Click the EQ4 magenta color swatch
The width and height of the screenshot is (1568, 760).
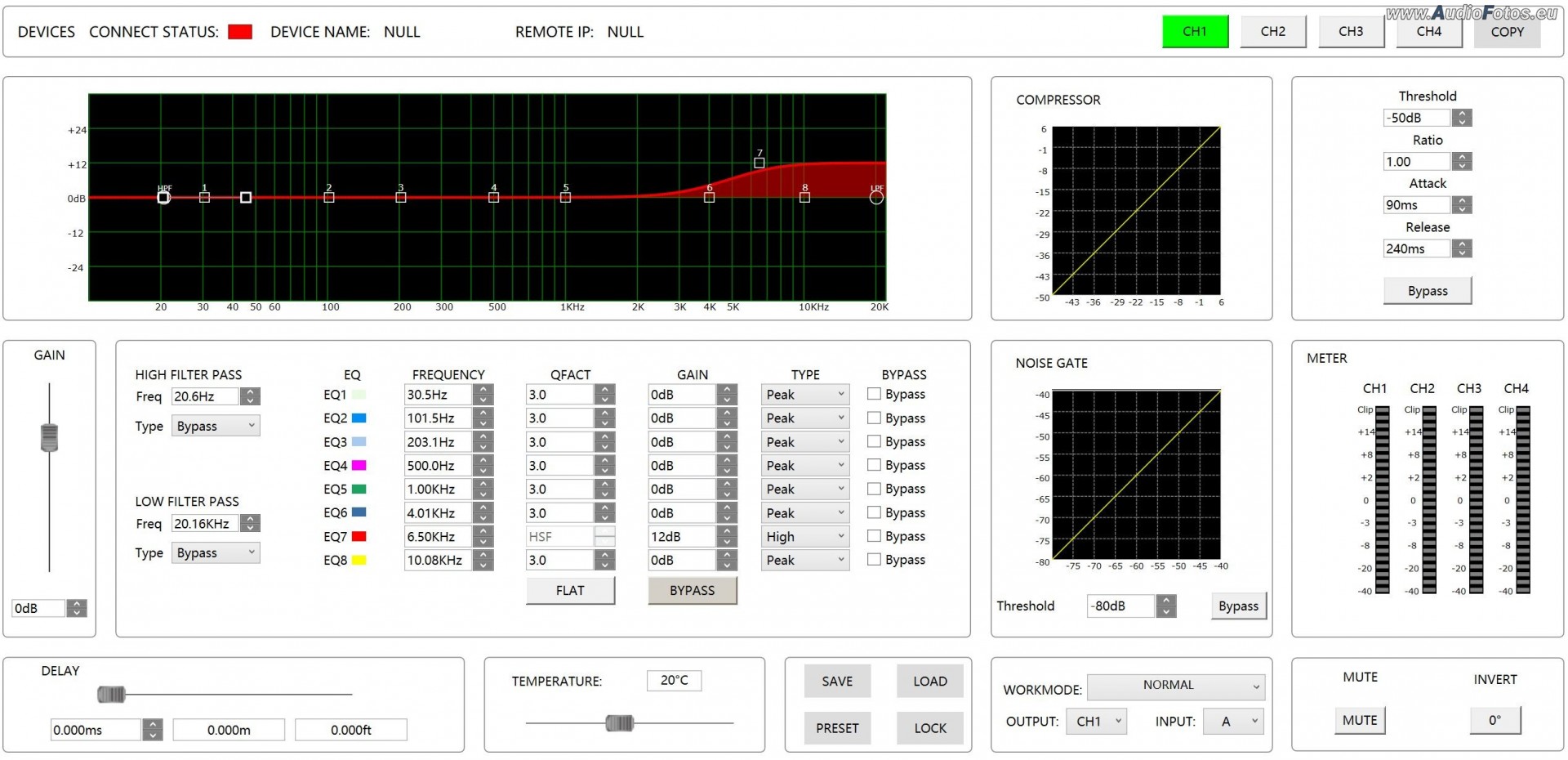[359, 466]
